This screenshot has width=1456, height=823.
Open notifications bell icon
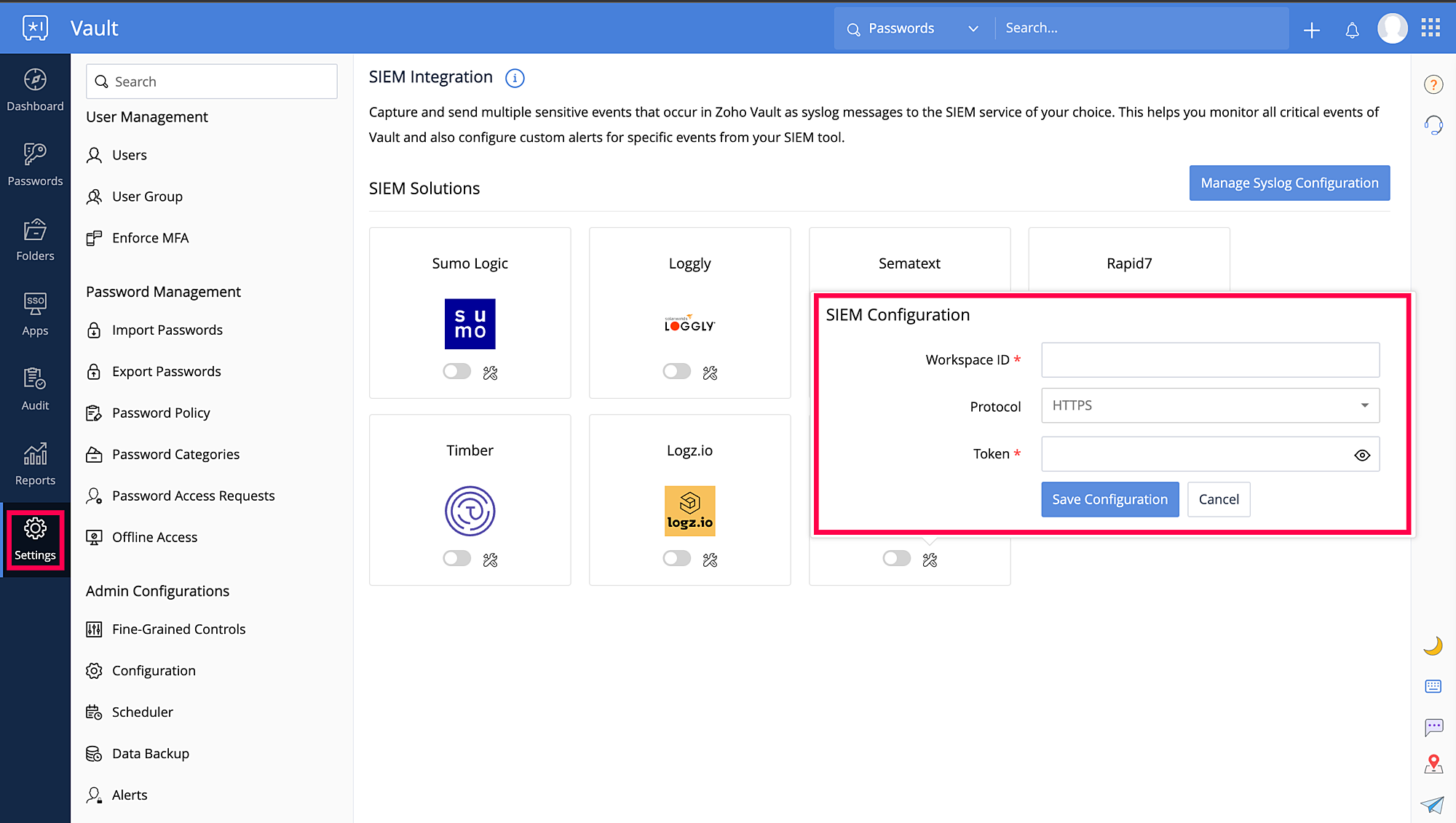click(x=1352, y=30)
